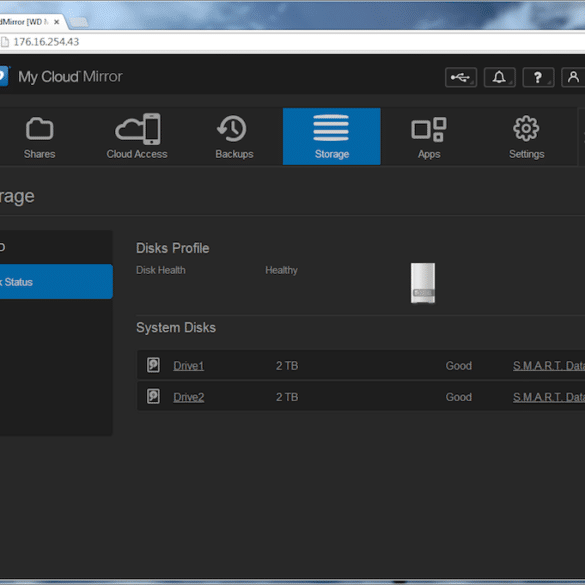Click the Good status for Drive2
585x585 pixels.
pos(459,397)
